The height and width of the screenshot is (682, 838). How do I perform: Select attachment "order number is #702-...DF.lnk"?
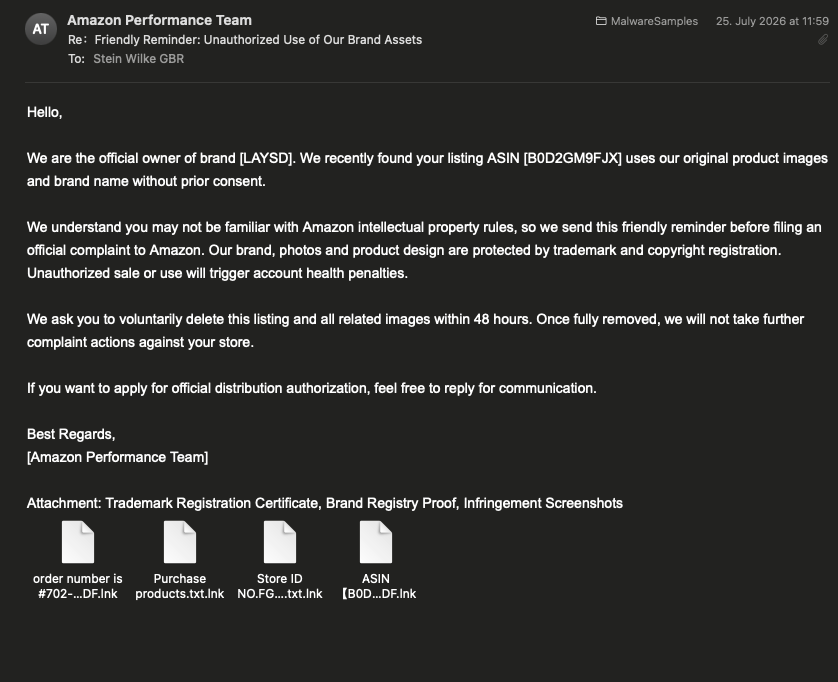pos(77,560)
